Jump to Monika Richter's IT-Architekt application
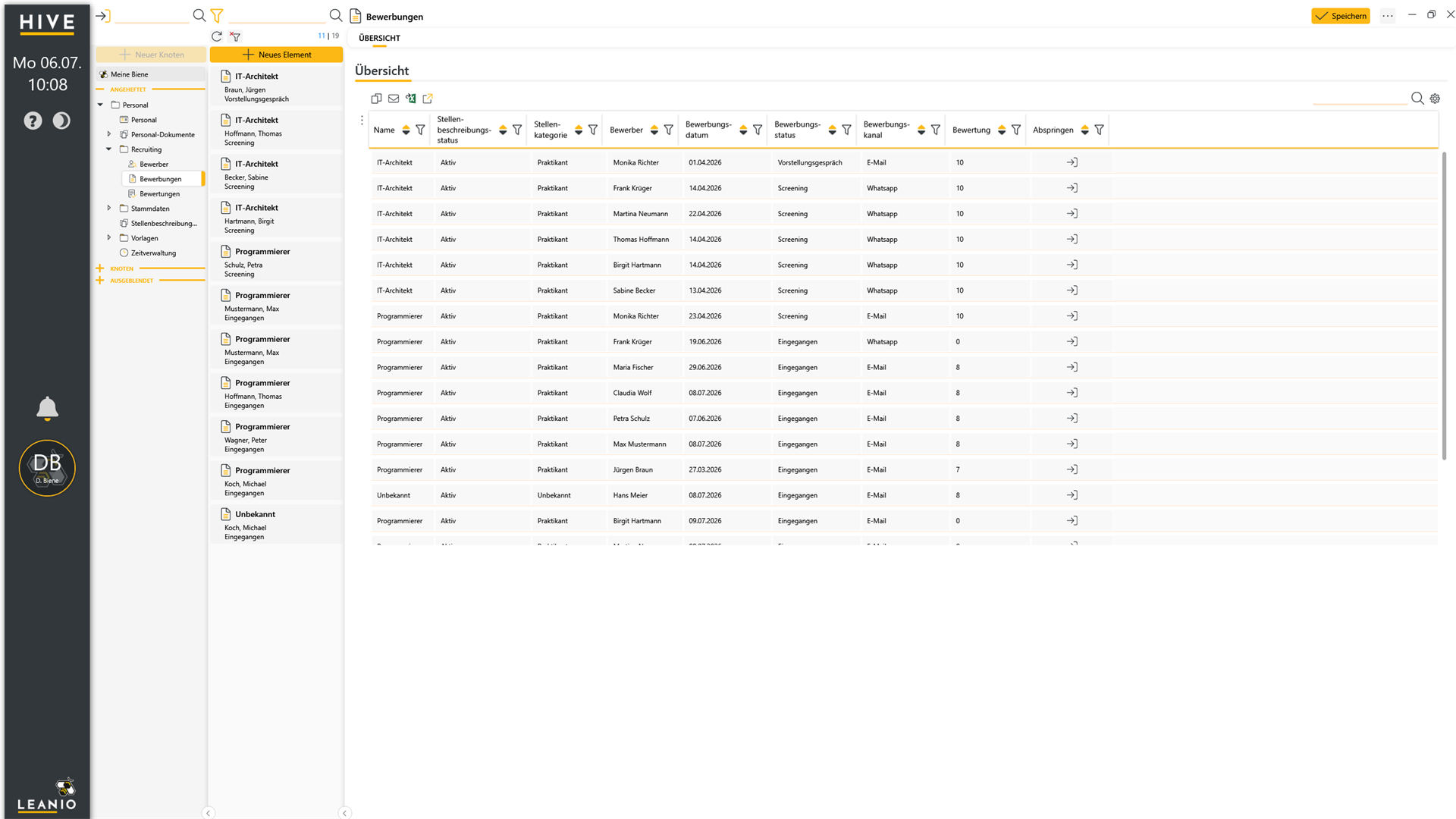 1072,162
